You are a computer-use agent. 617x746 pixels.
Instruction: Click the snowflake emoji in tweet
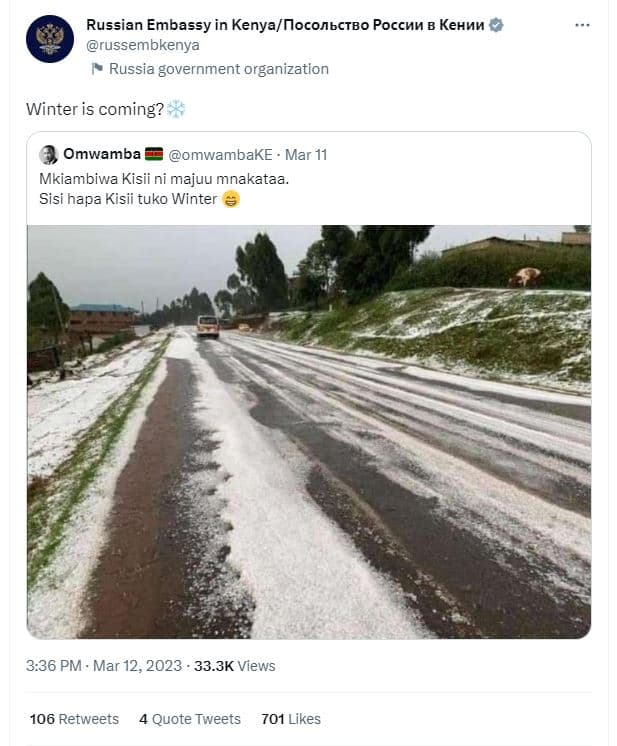point(176,109)
